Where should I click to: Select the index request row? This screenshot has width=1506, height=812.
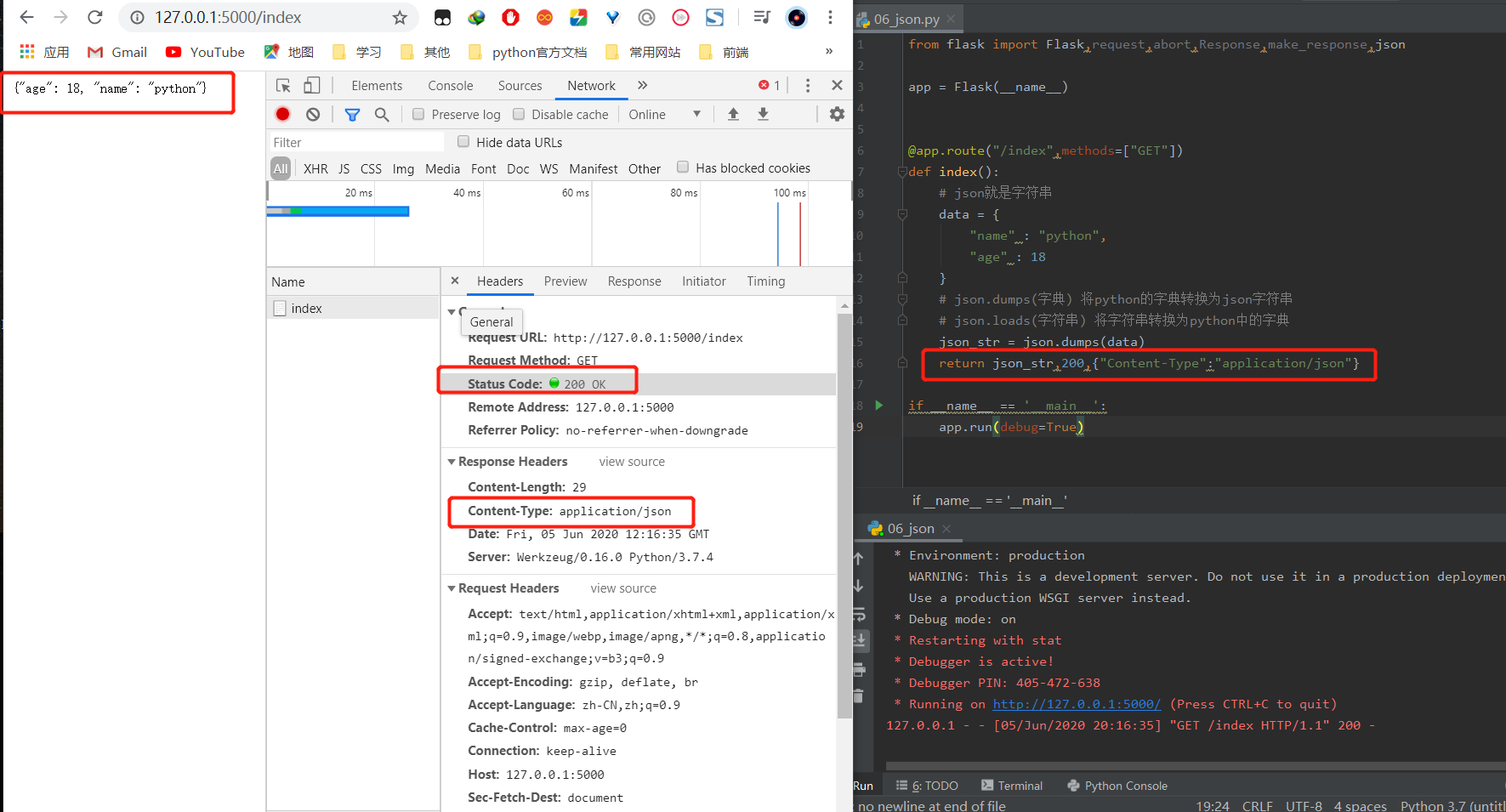353,308
